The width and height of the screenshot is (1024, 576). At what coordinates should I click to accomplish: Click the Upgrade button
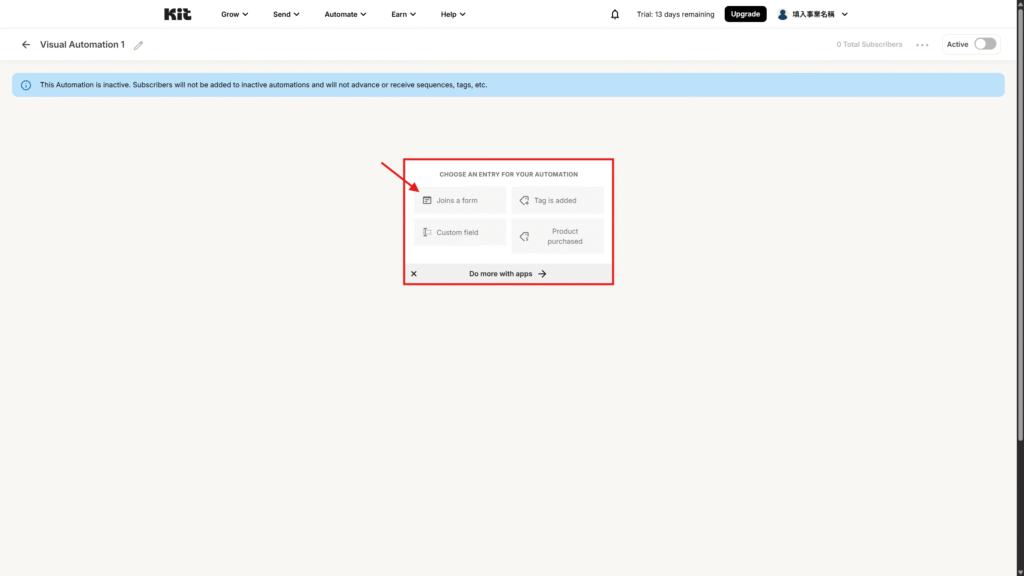click(x=745, y=14)
